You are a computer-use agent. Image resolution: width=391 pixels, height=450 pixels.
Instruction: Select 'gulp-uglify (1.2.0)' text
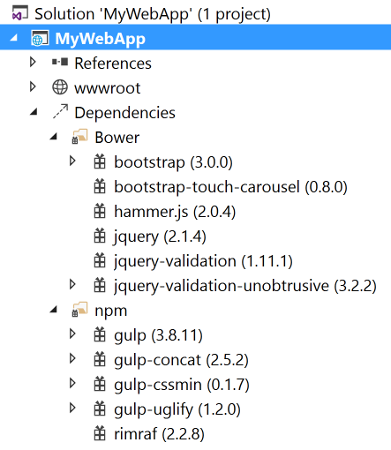177,409
